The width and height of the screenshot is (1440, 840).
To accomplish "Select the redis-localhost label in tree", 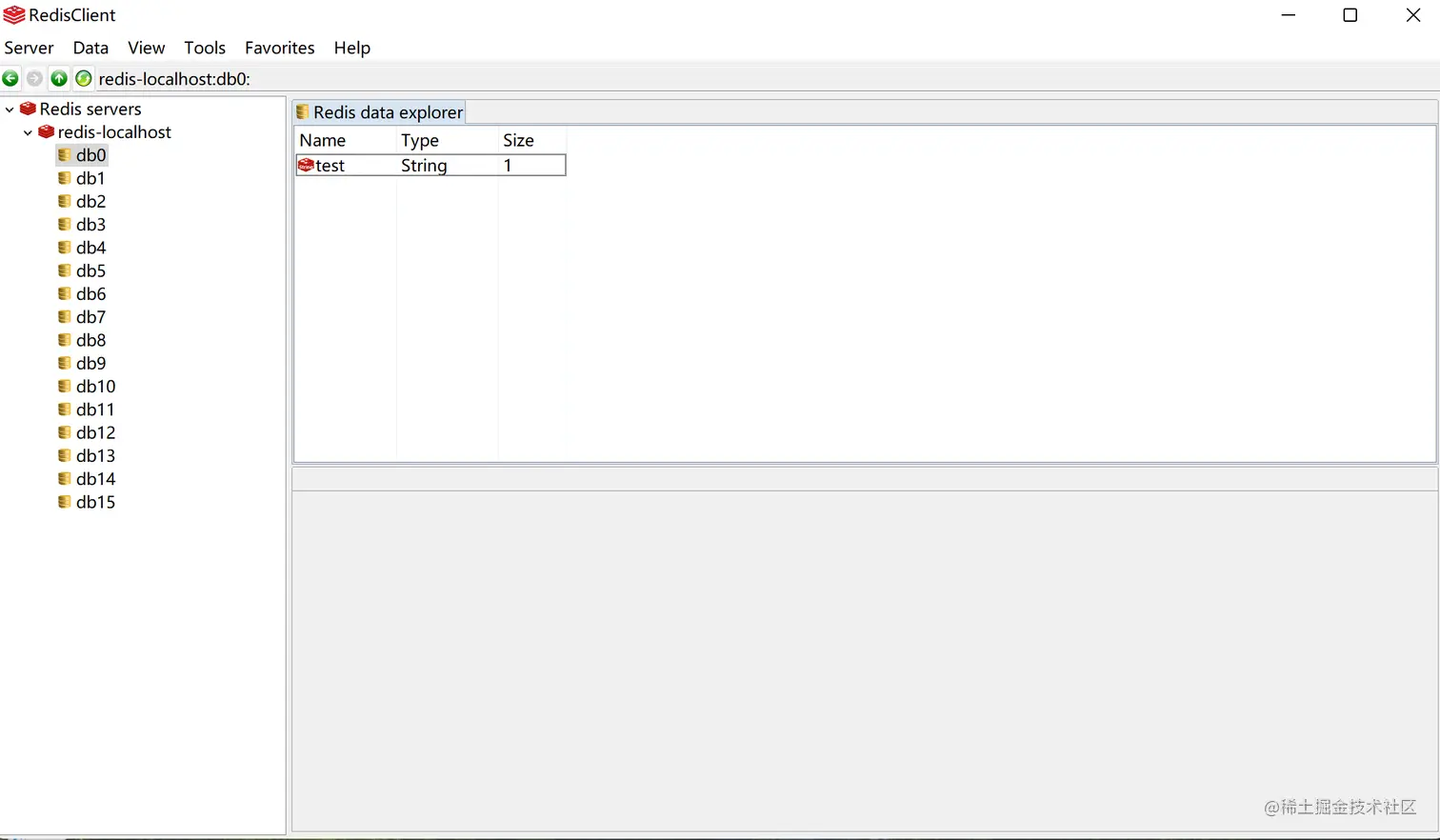I will (x=114, y=132).
